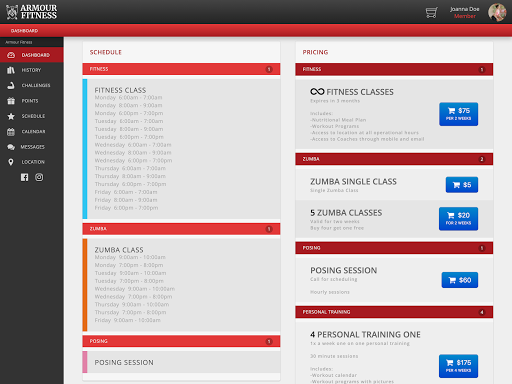Open the Calendar icon in sidebar
512x384 pixels.
[11, 132]
